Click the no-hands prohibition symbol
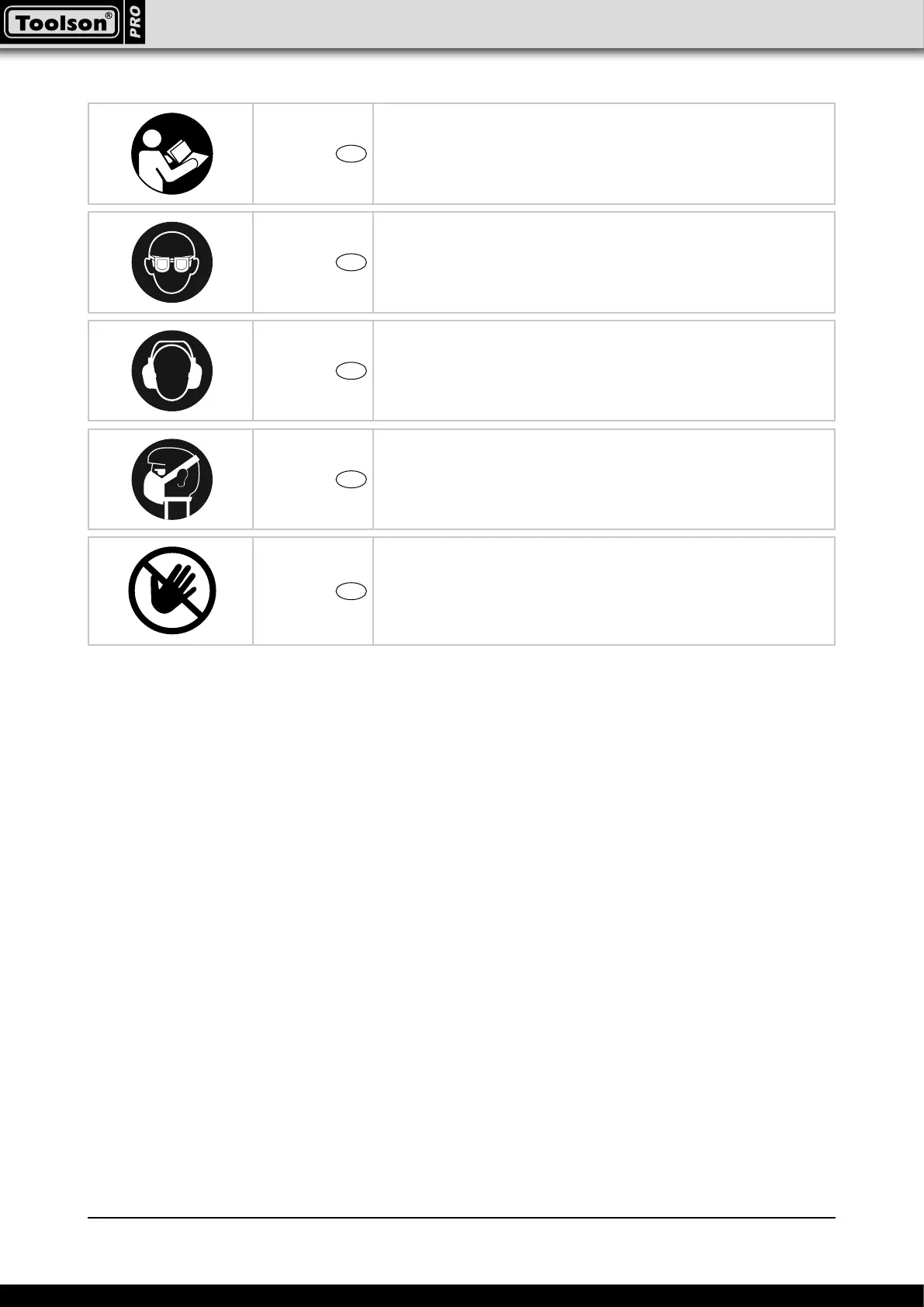 coord(171,591)
